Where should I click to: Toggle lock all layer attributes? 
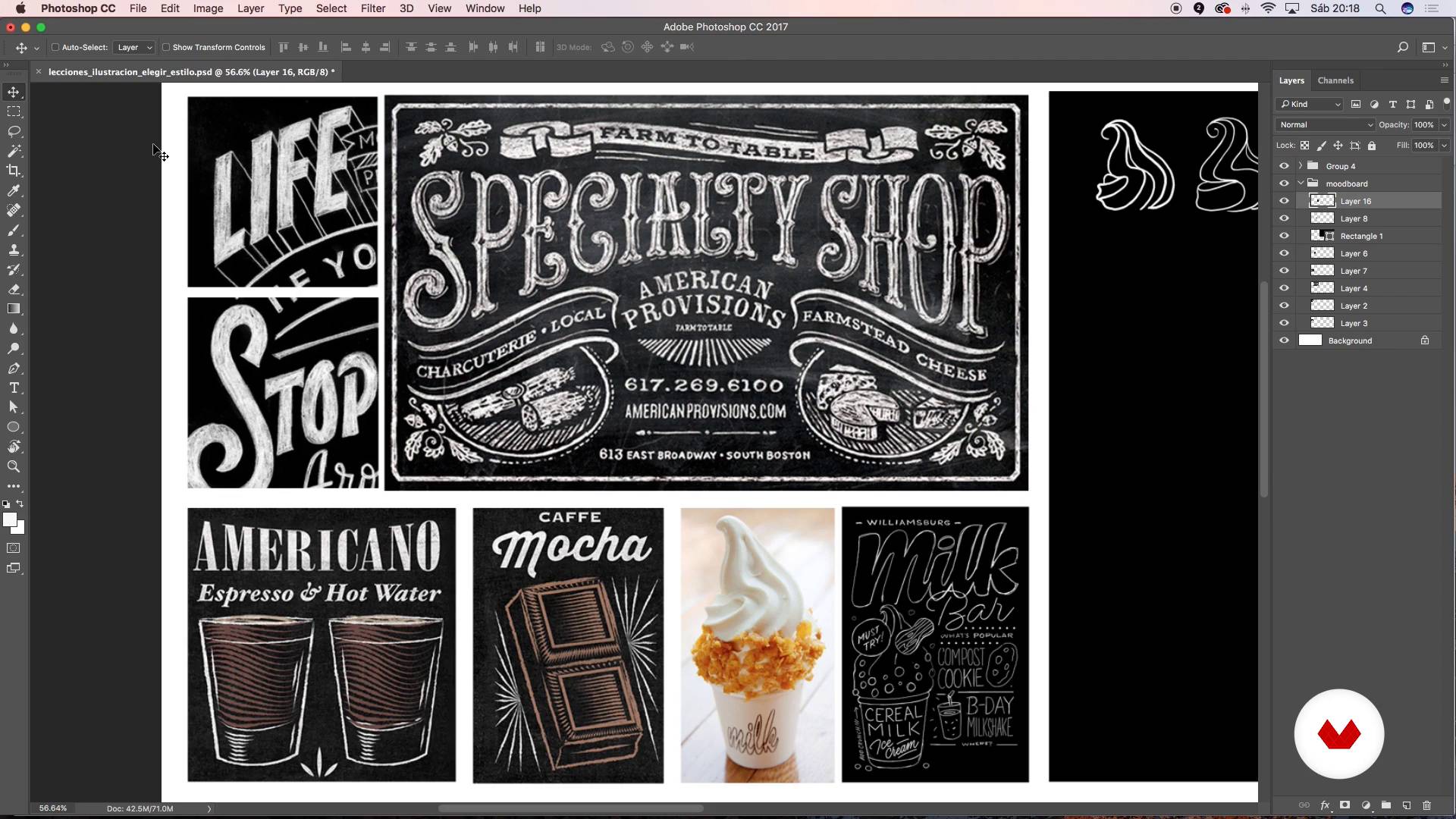click(1372, 146)
